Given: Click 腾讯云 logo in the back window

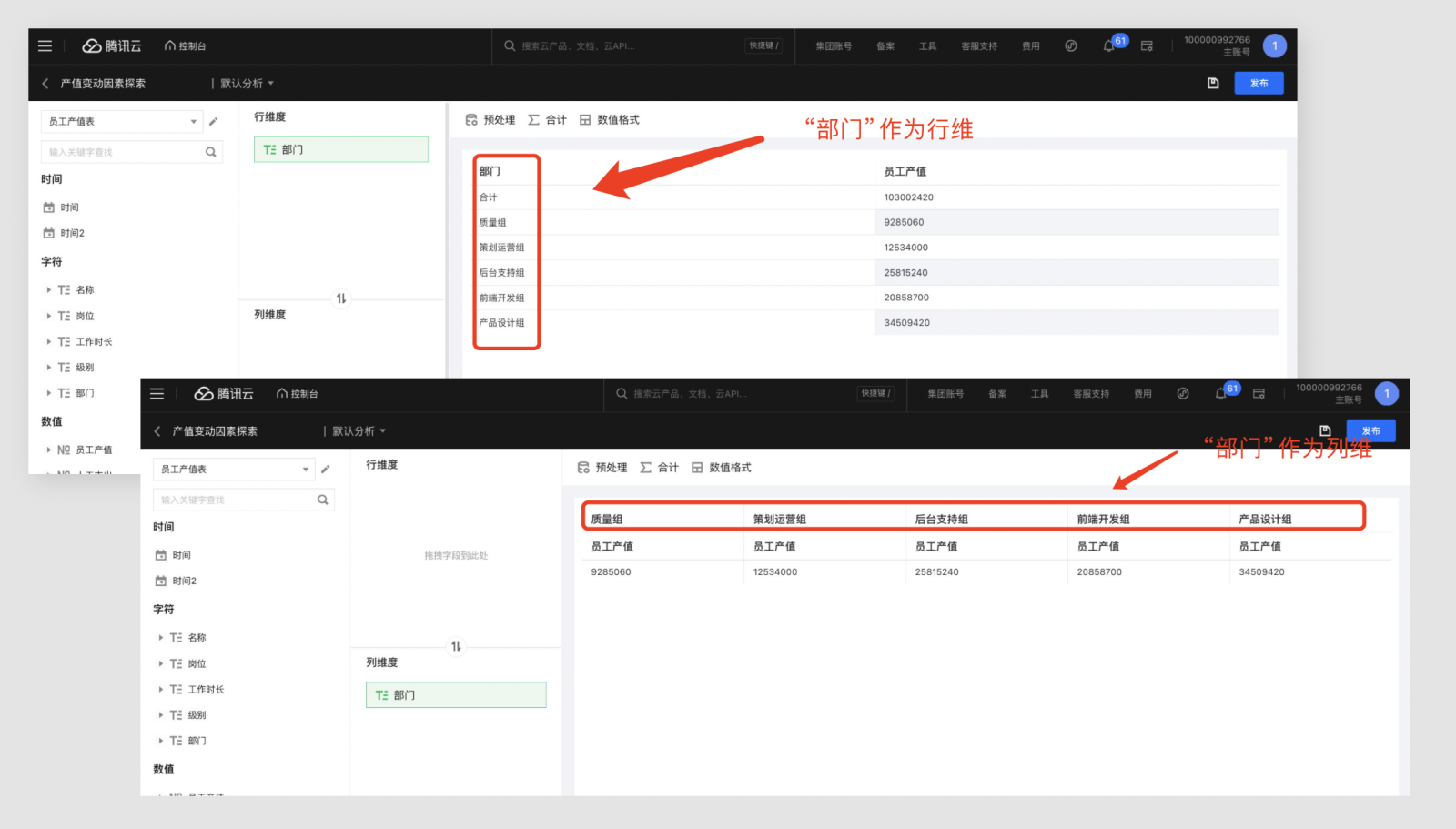Looking at the screenshot, I should point(112,45).
